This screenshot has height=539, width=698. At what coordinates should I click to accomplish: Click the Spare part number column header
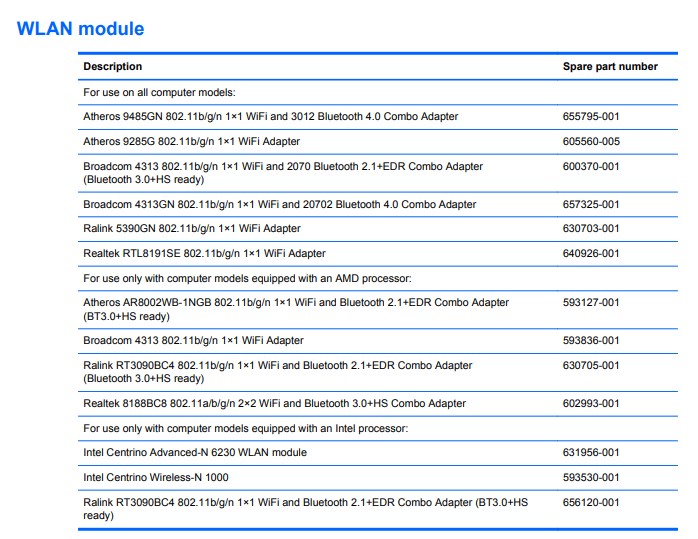coord(610,67)
